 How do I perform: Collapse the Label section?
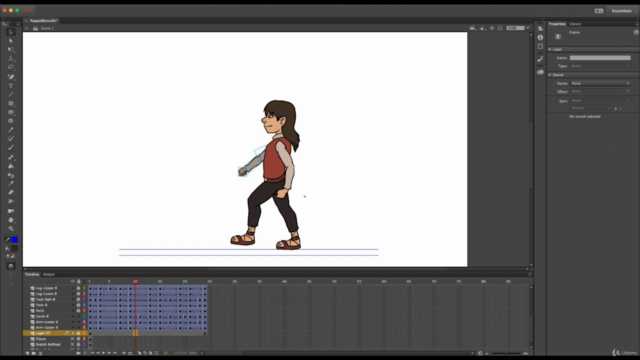tap(550, 49)
